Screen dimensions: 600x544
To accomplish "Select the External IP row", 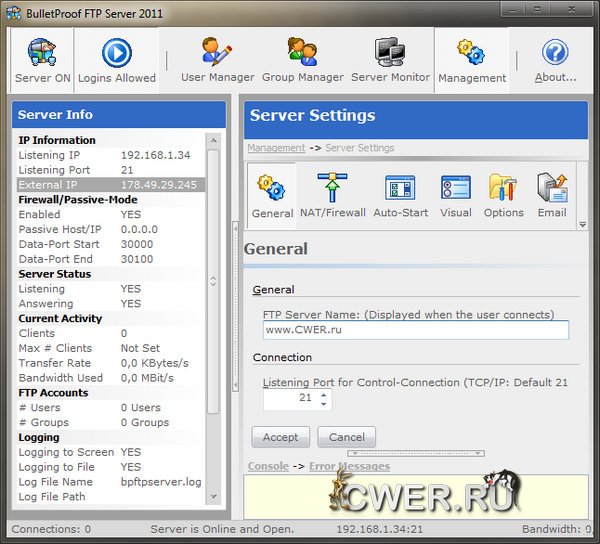I will coord(111,185).
